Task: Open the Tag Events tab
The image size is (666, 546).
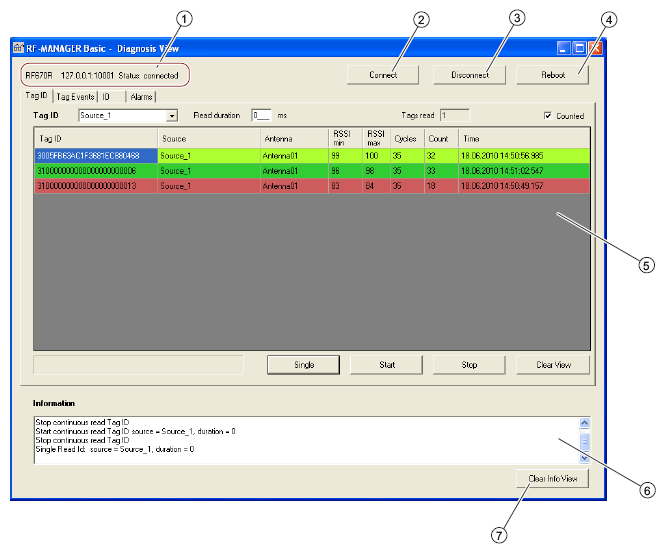Action: point(75,97)
